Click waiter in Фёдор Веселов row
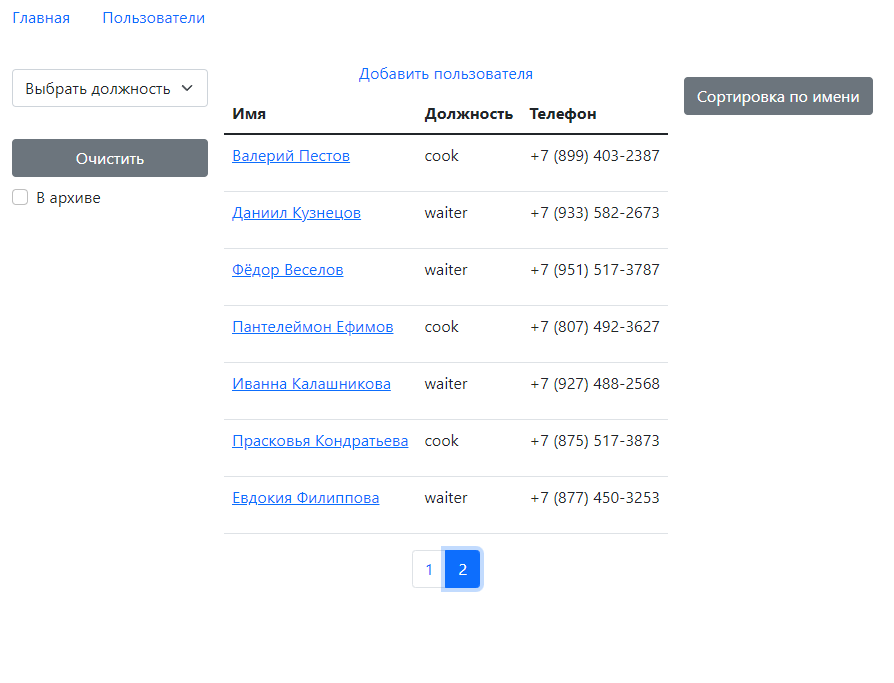The image size is (894, 683). [446, 270]
